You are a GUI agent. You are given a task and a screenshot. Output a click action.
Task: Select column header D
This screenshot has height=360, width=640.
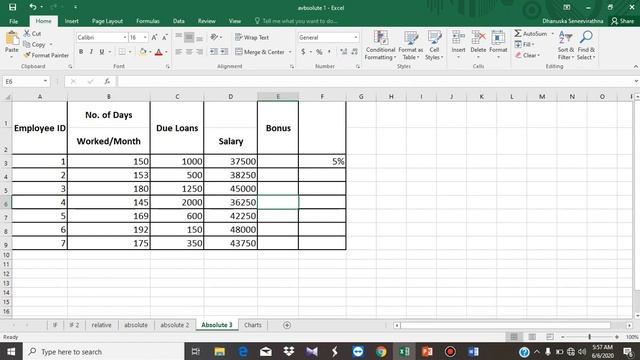coord(231,96)
